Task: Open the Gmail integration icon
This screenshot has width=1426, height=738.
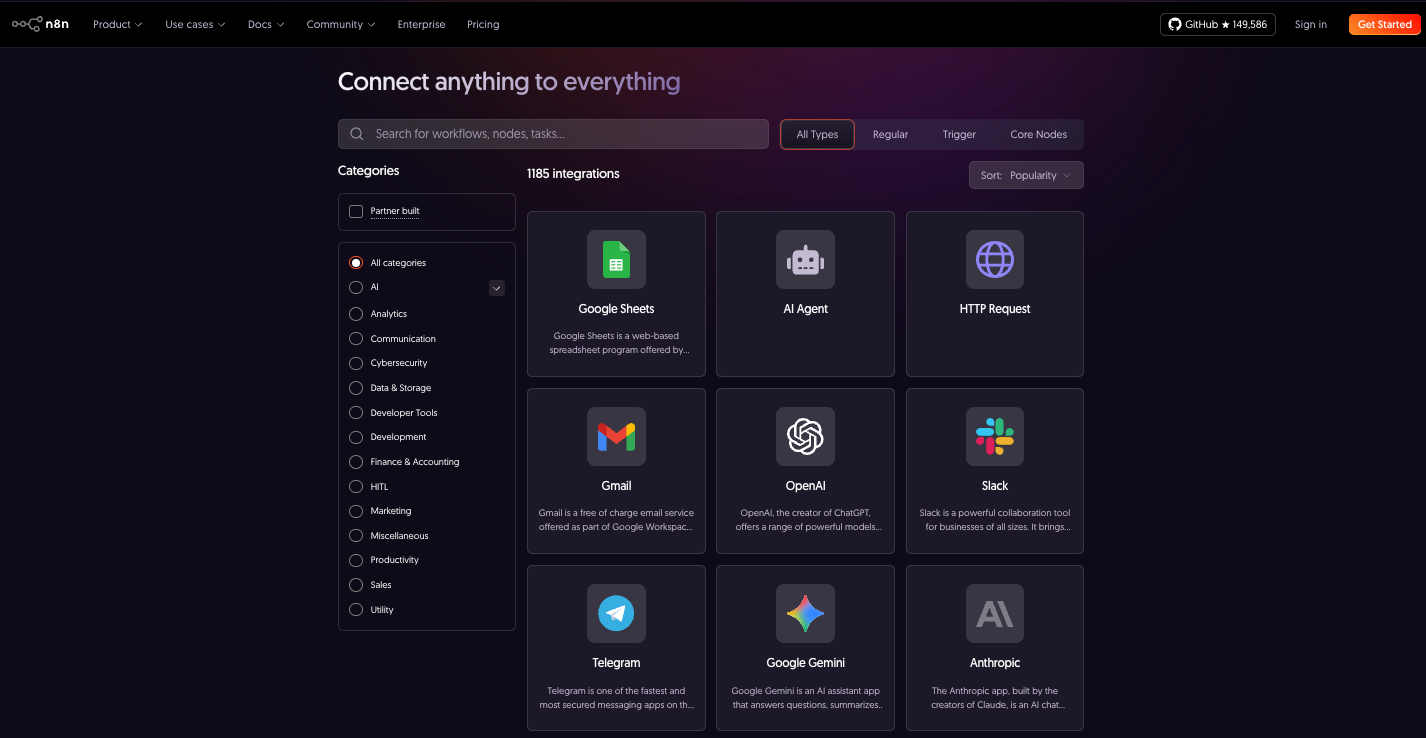Action: pyautogui.click(x=616, y=437)
